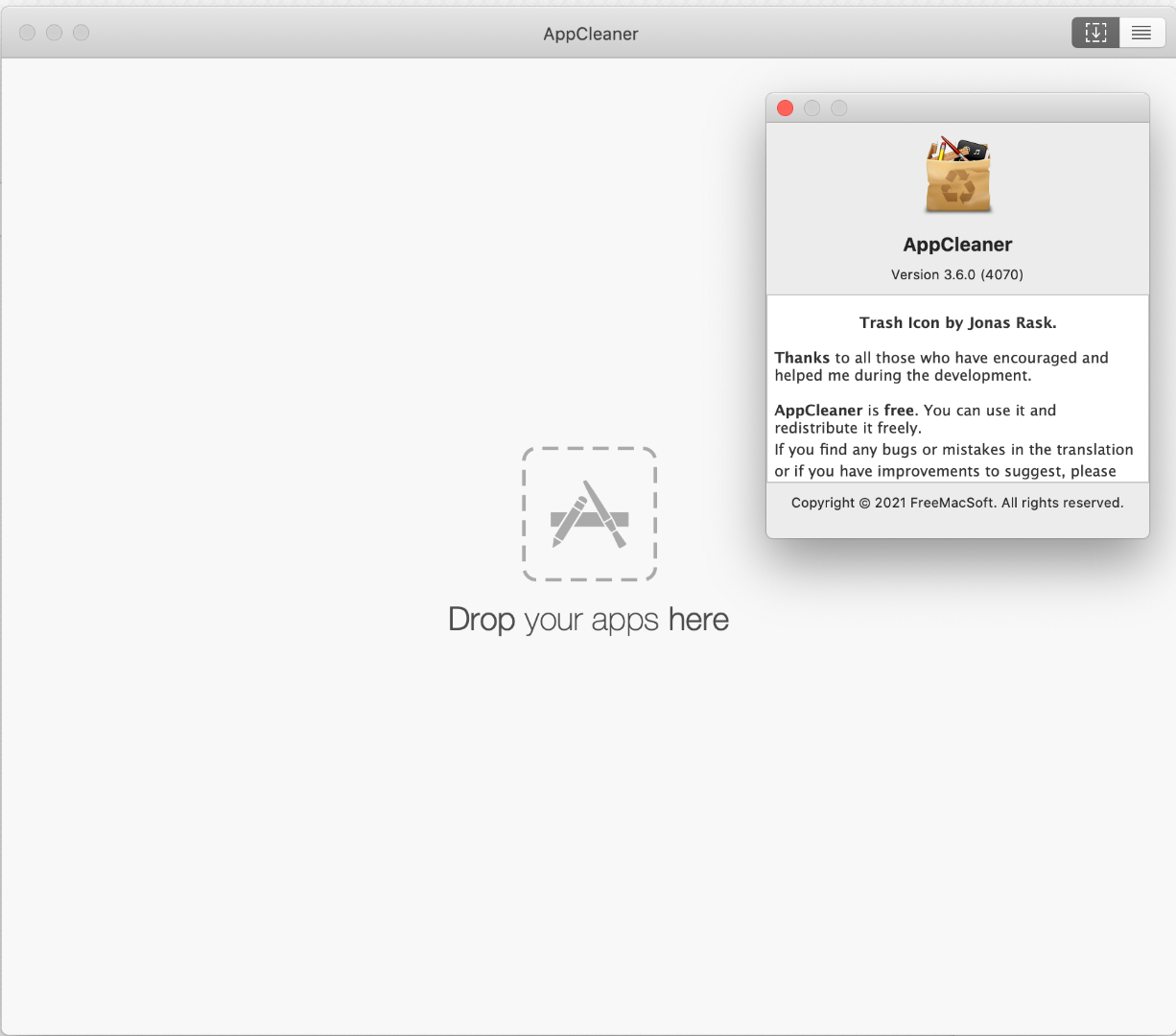
Task: Click the bold 'AppCleaner' heading in About
Action: click(x=957, y=245)
